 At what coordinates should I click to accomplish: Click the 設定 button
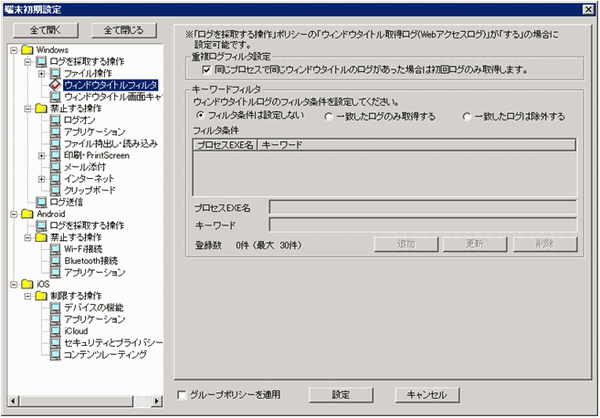[341, 395]
